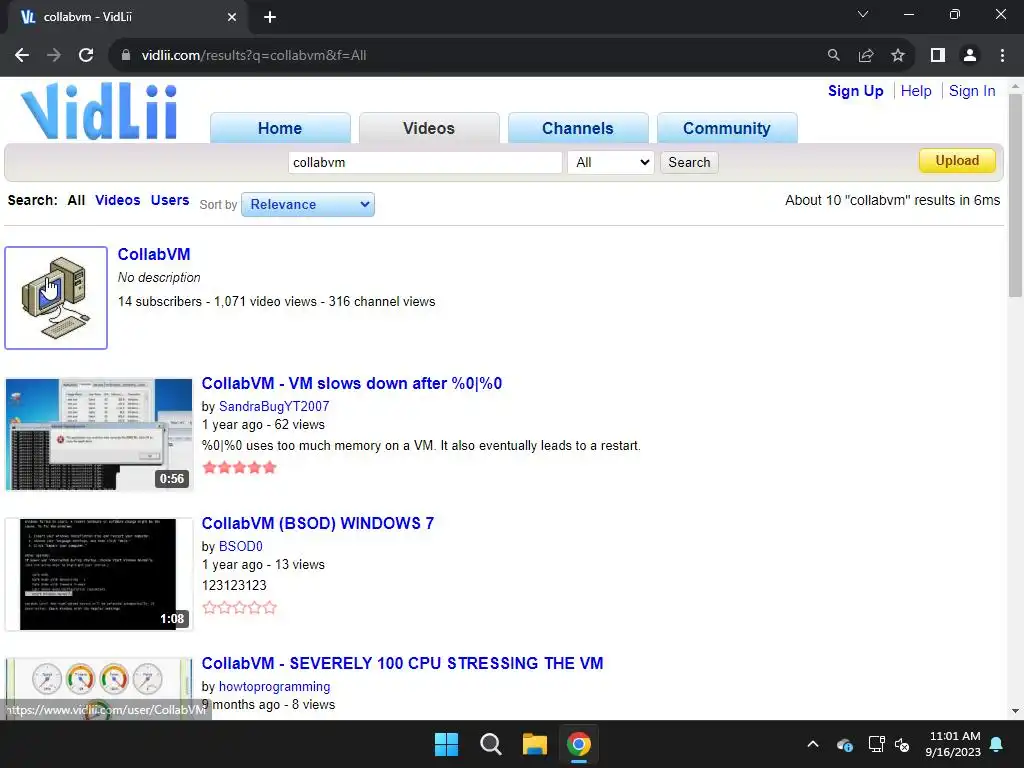
Task: Click the Search button
Action: [x=689, y=163]
